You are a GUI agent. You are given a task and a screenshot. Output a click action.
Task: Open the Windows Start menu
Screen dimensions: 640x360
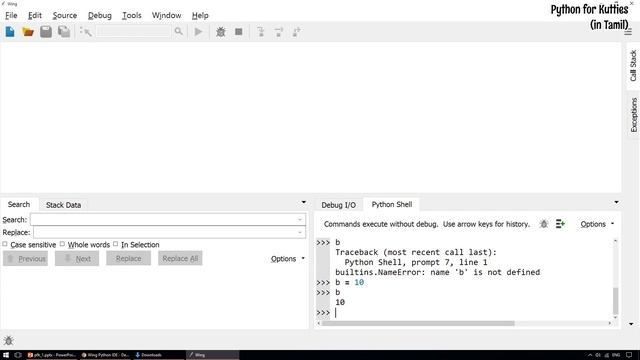(x=6, y=355)
